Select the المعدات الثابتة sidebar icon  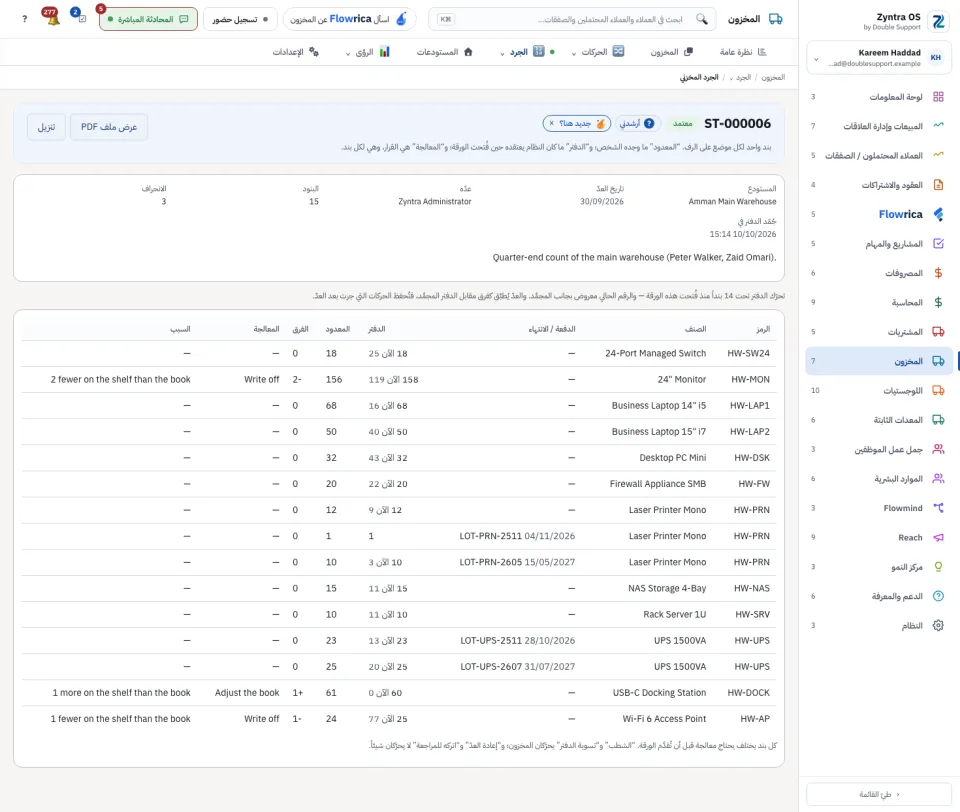point(938,419)
